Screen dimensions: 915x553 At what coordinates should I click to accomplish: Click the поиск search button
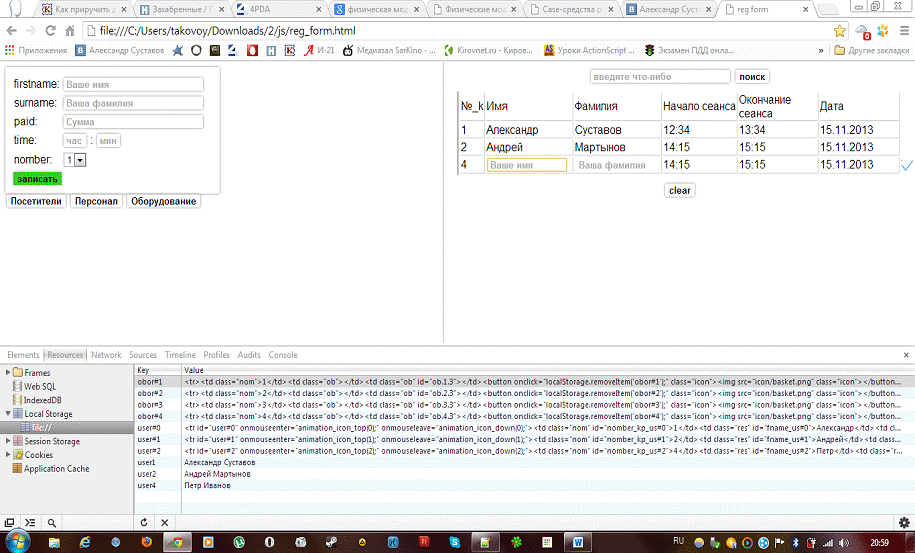click(x=752, y=77)
